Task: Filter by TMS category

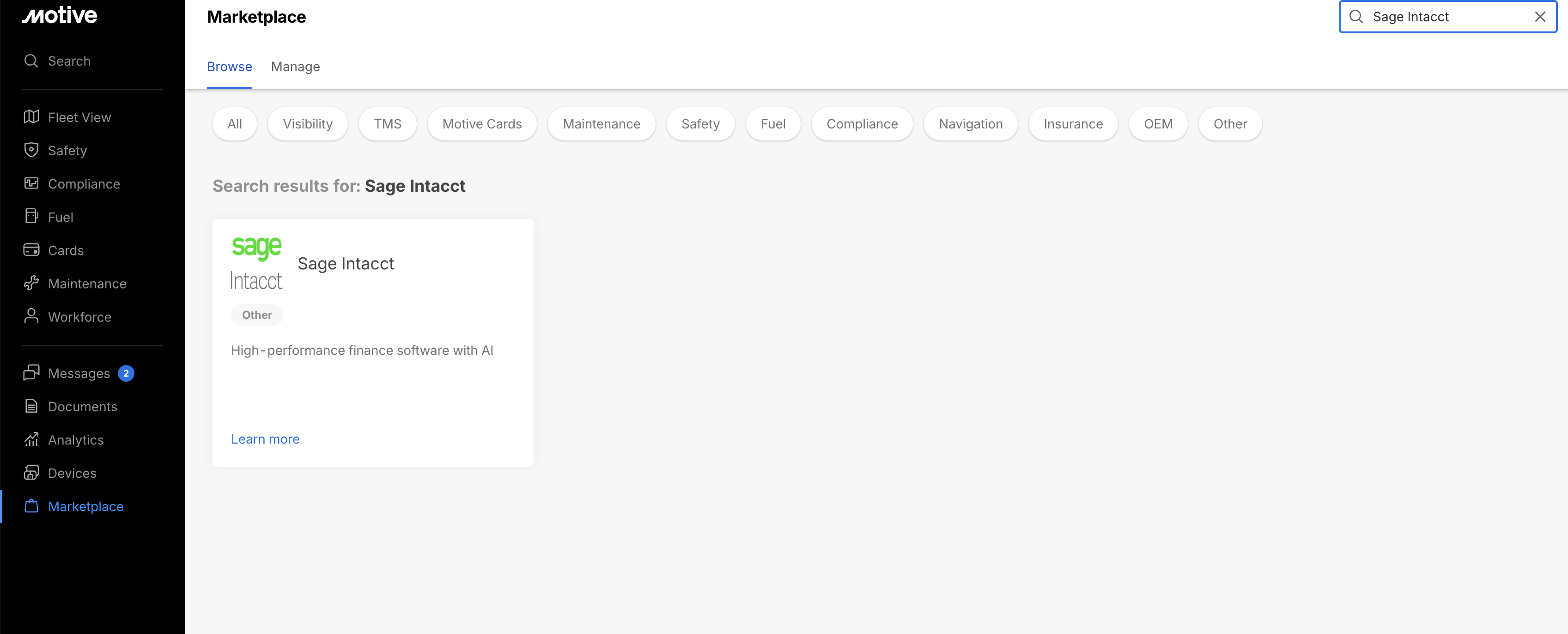Action: pos(387,124)
